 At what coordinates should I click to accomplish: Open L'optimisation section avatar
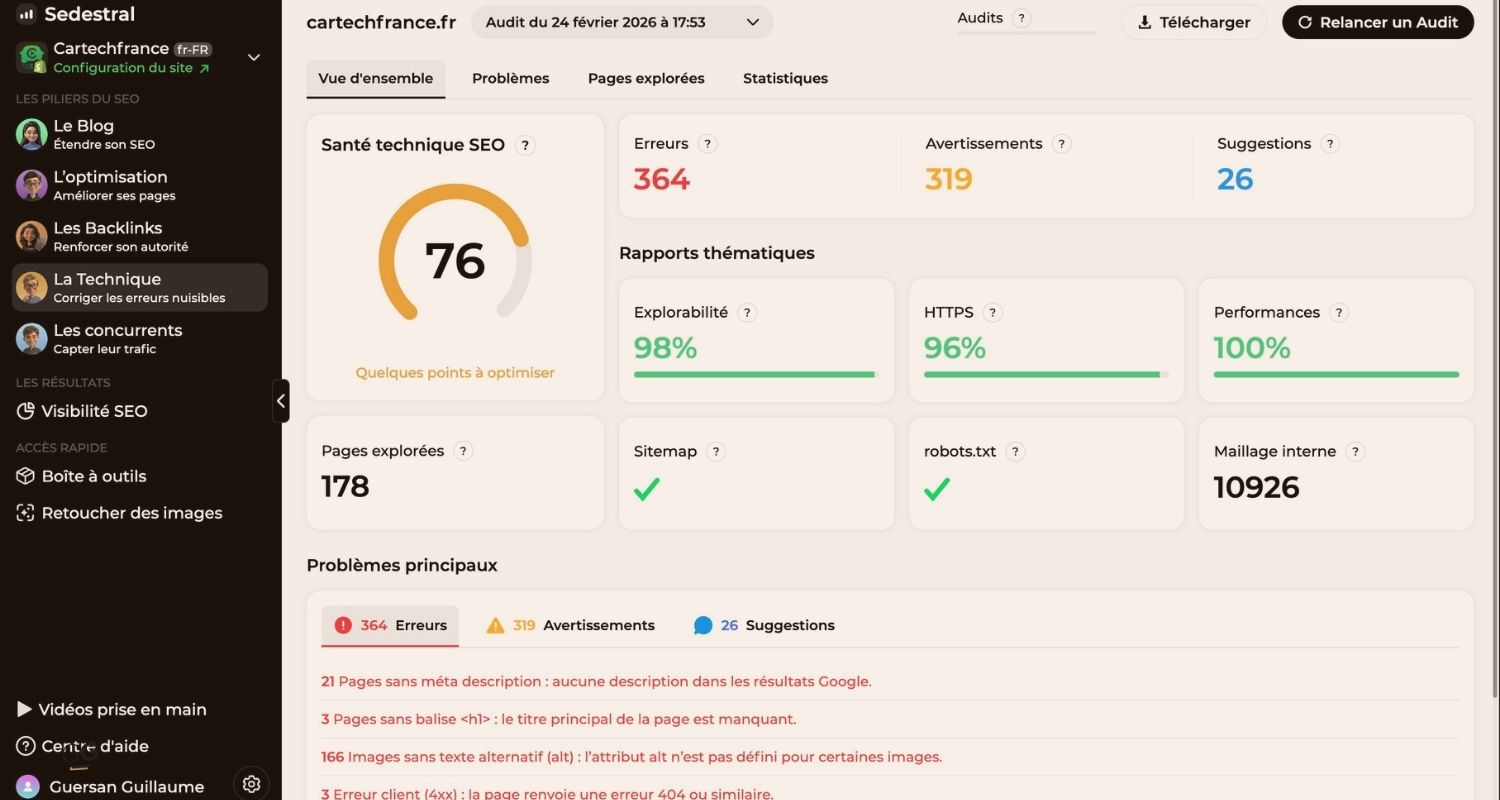click(x=30, y=185)
